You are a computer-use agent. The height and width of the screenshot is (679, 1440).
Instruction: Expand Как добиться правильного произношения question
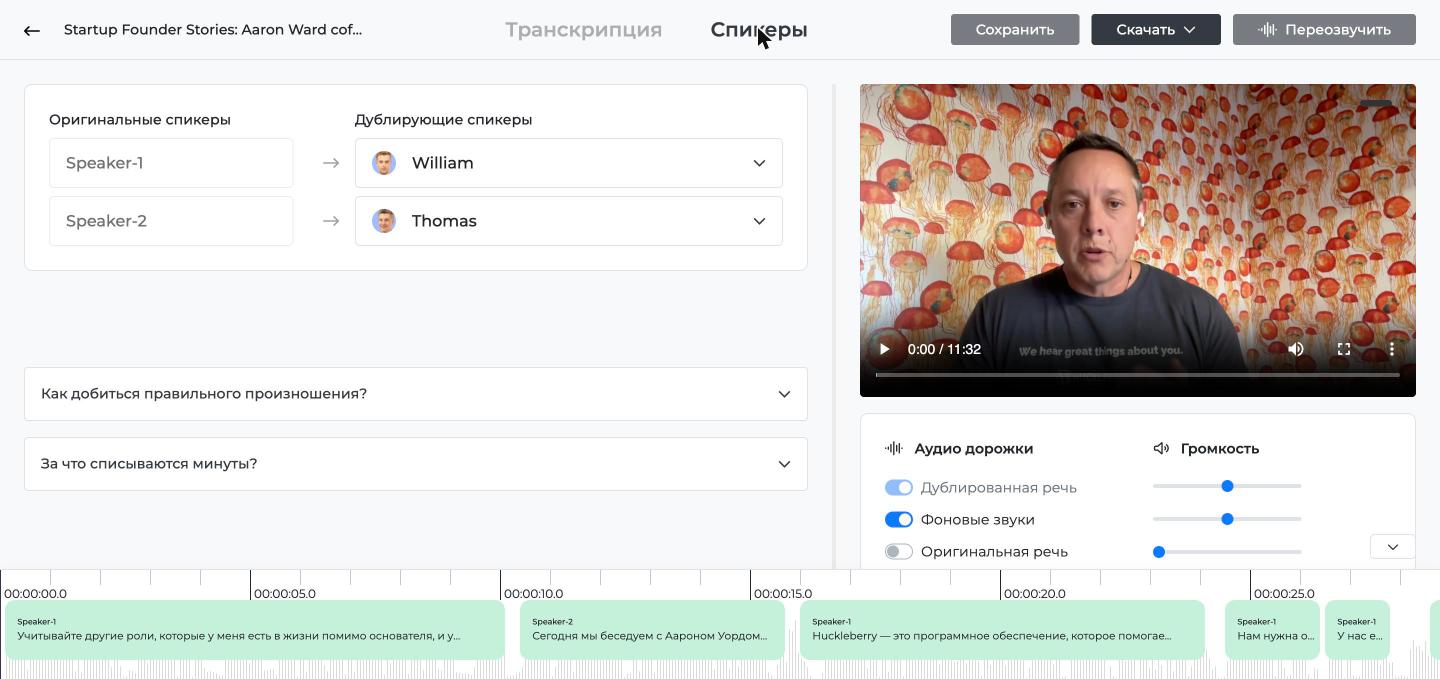(x=416, y=394)
